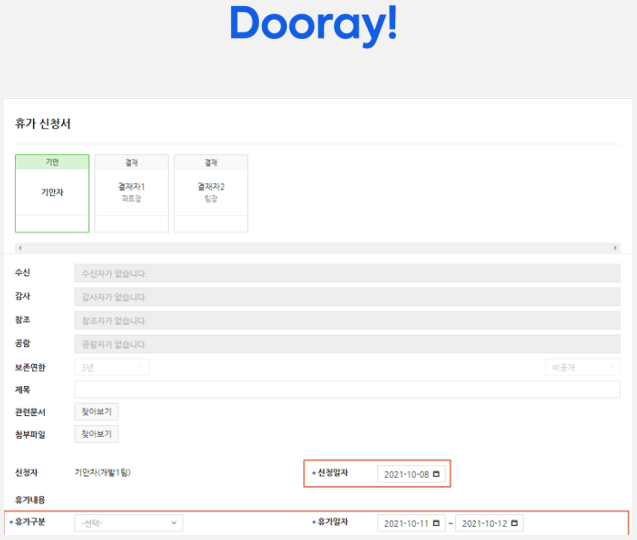This screenshot has width=637, height=540.
Task: Click the 공람 circulation field
Action: 347,344
